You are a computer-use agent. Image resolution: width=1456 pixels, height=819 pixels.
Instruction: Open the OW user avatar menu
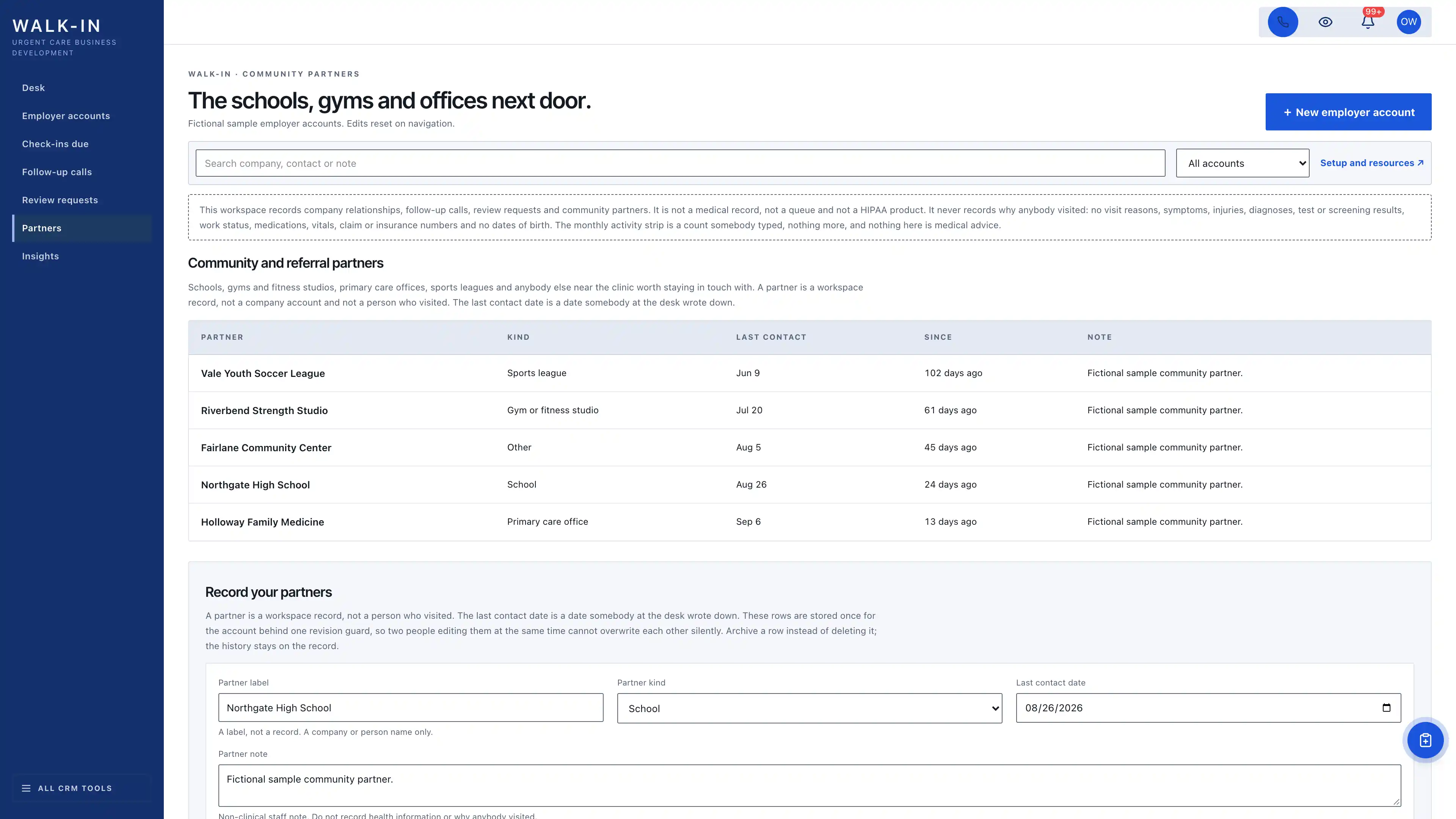(1409, 22)
